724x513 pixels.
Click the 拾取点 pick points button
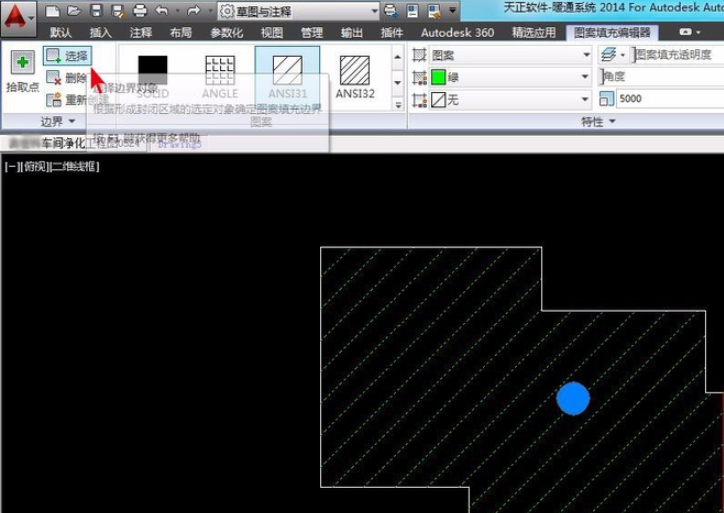pyautogui.click(x=22, y=71)
